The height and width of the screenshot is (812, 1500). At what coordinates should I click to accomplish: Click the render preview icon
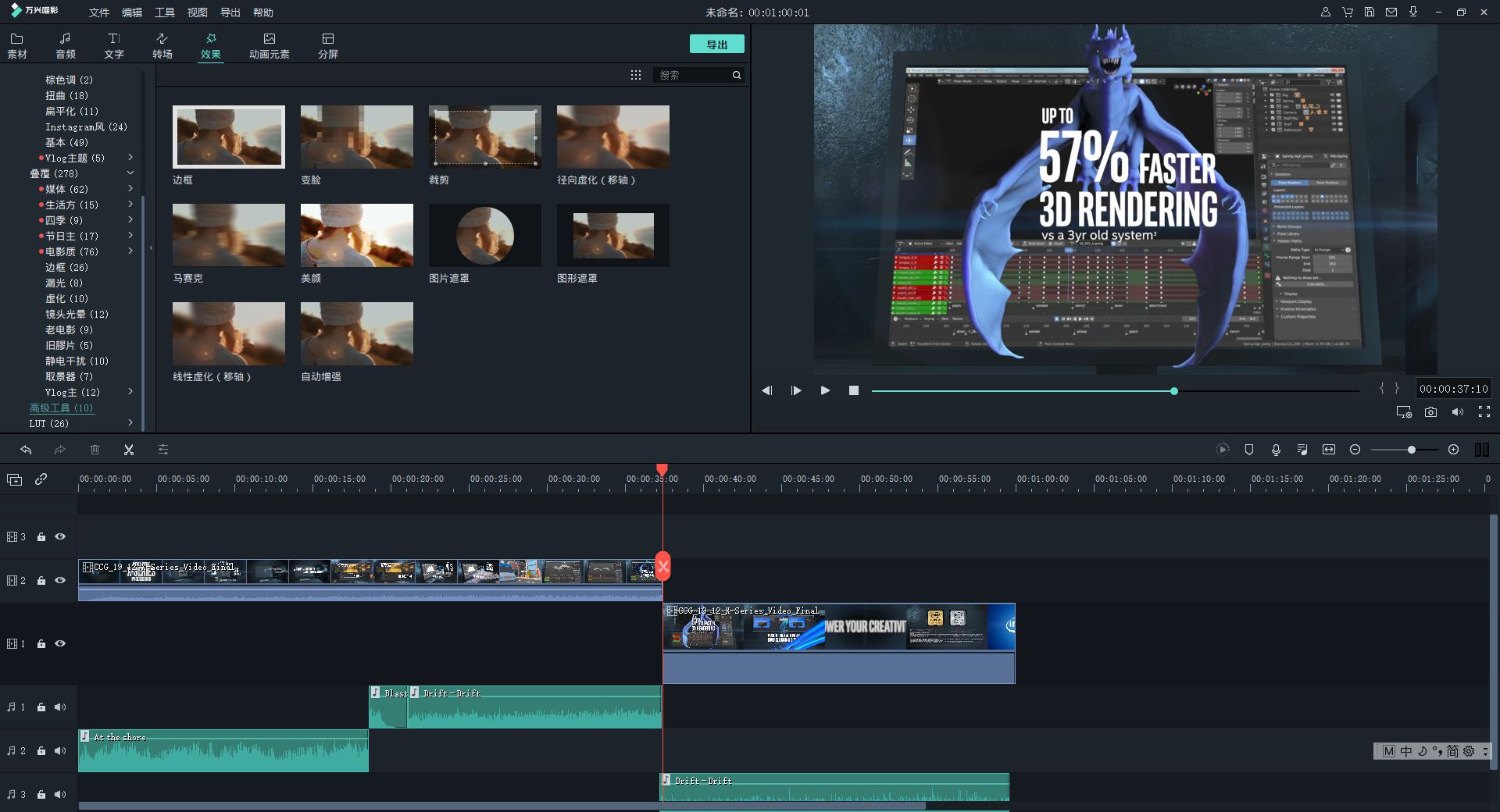(x=1223, y=450)
